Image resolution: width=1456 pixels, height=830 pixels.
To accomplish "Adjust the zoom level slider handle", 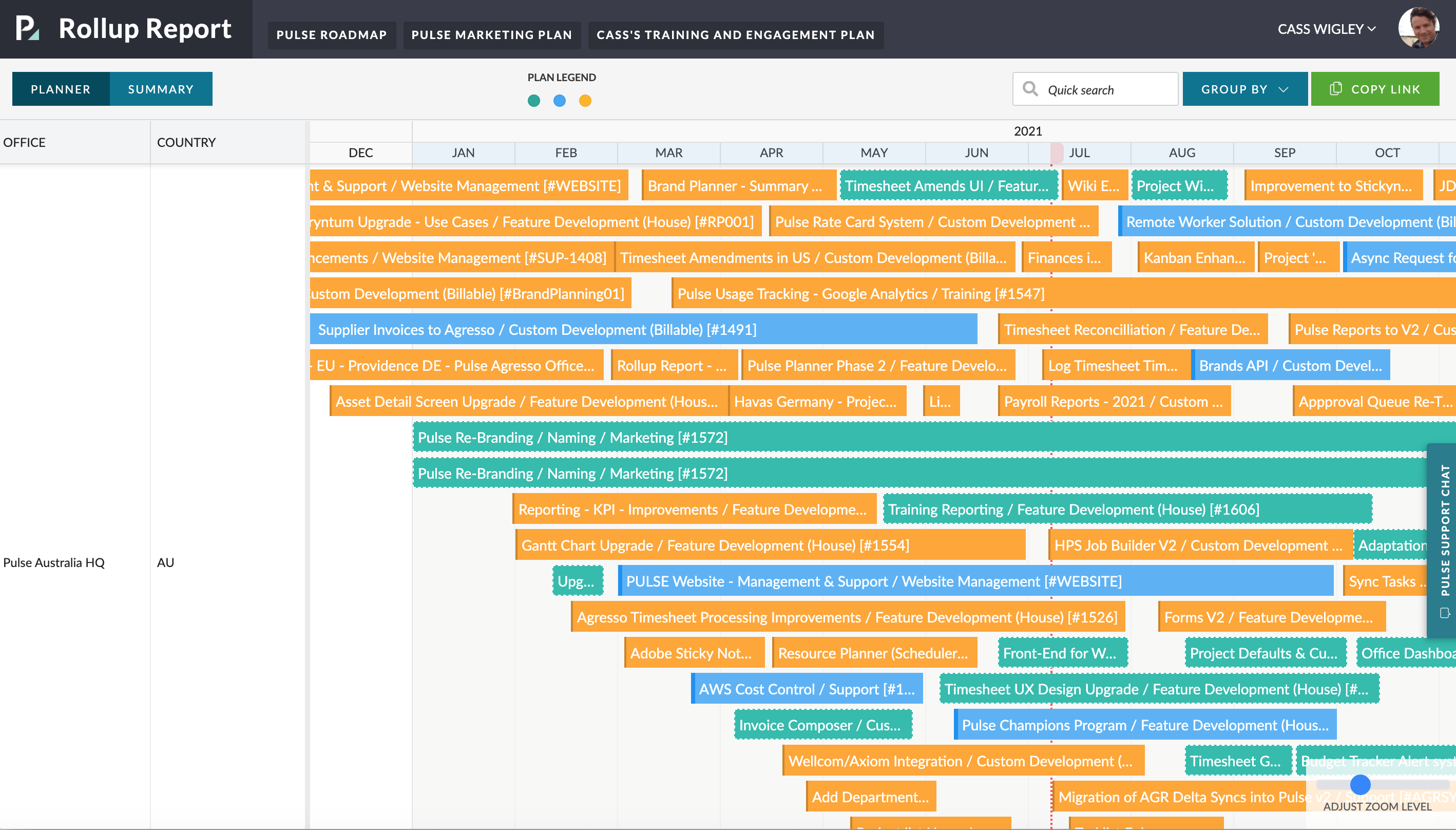I will coord(1361,785).
